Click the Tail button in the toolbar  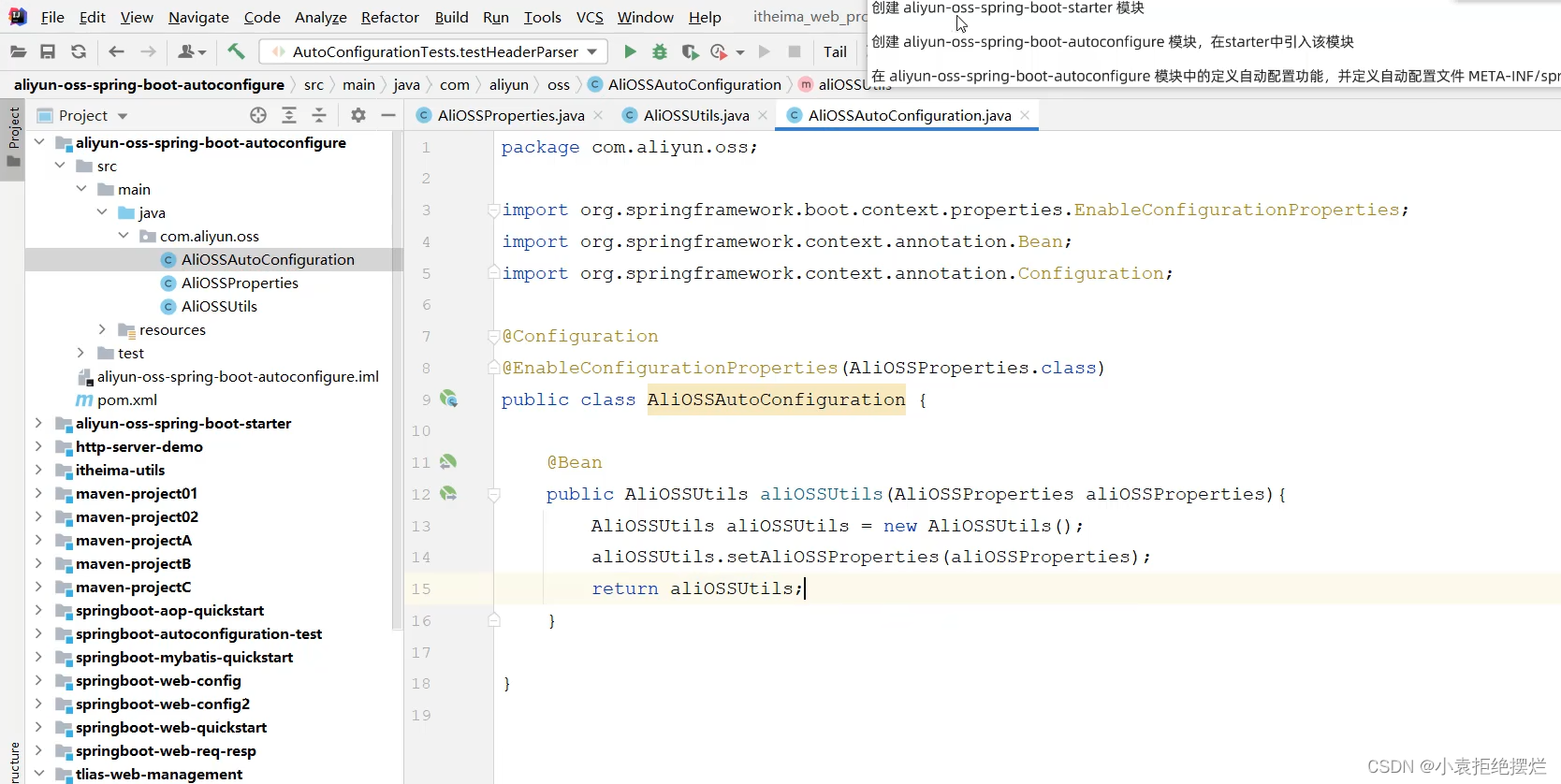[x=836, y=51]
